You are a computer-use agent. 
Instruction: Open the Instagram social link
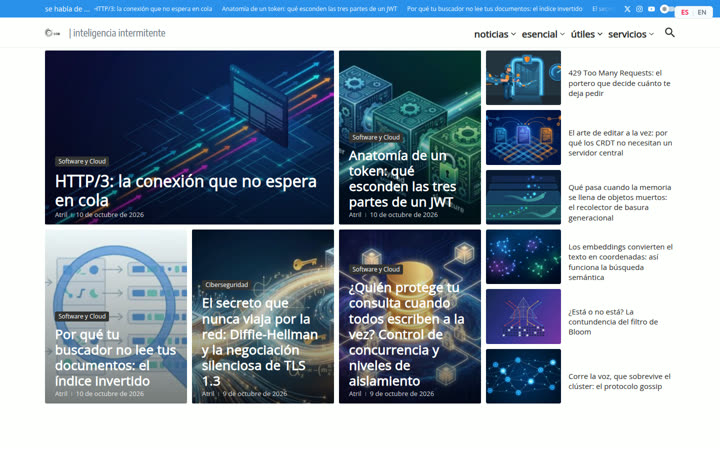tap(639, 9)
